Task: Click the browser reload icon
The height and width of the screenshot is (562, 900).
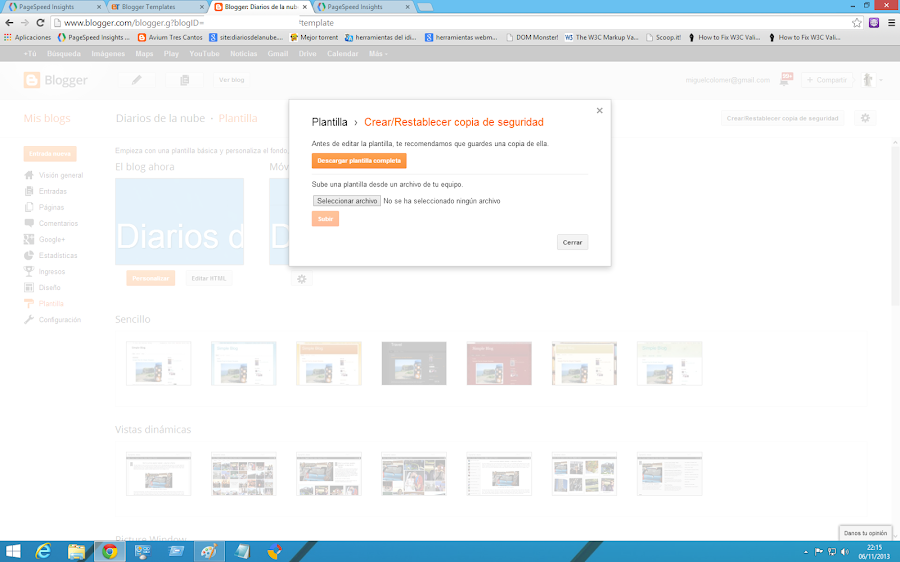Action: tap(40, 23)
